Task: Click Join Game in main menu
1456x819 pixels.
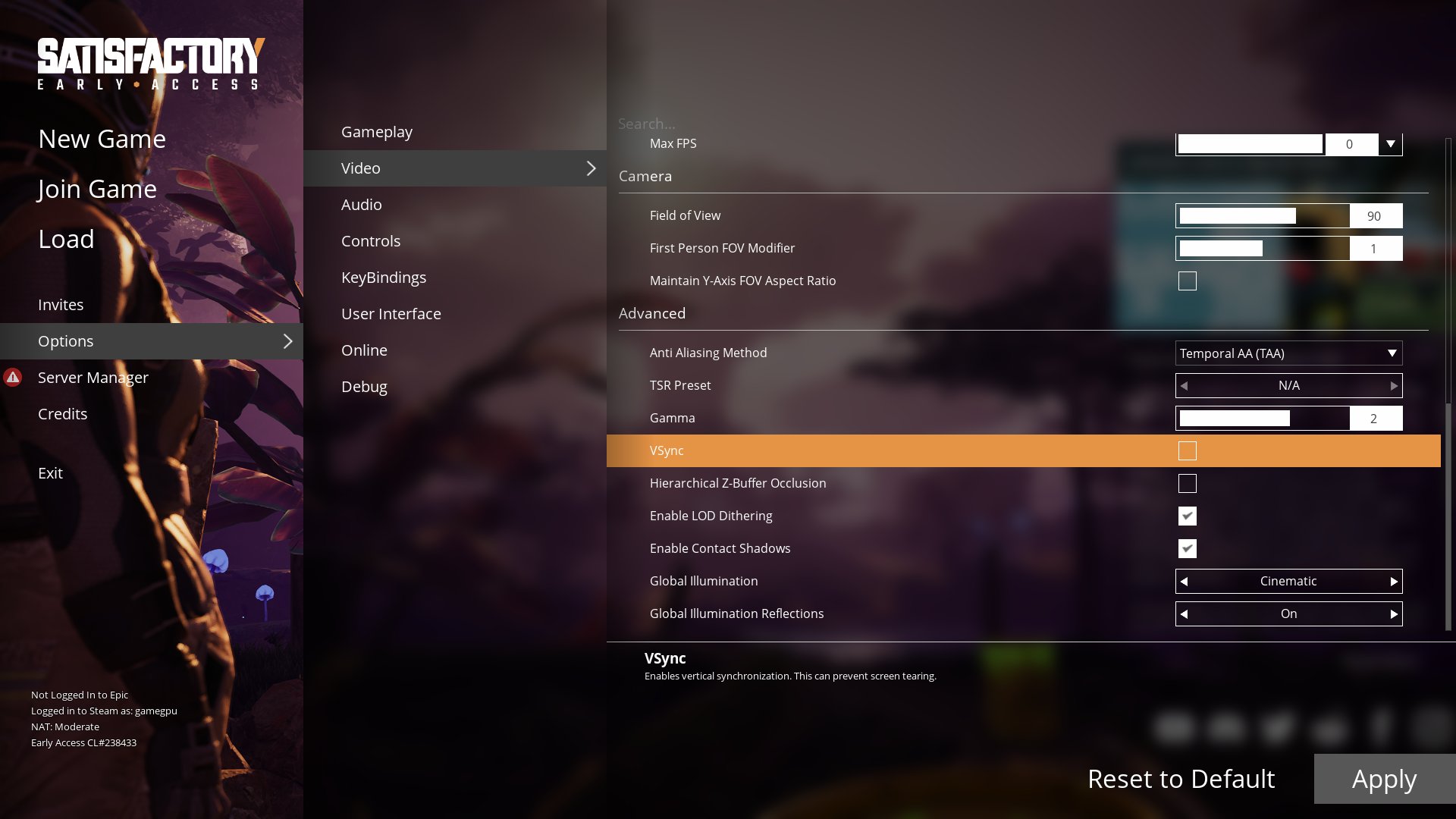Action: pos(97,189)
